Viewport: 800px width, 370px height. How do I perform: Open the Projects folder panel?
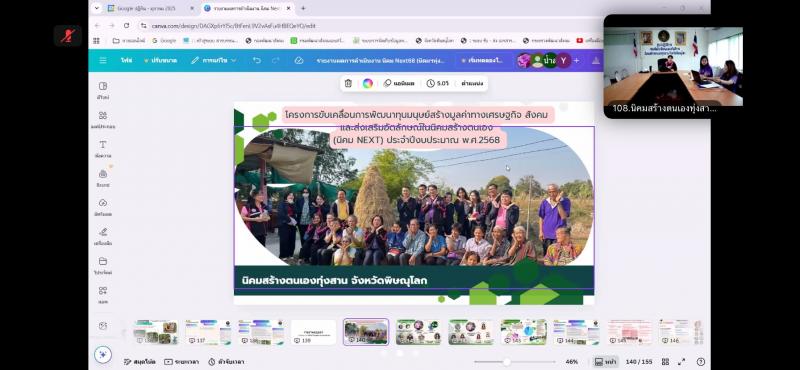coord(103,265)
